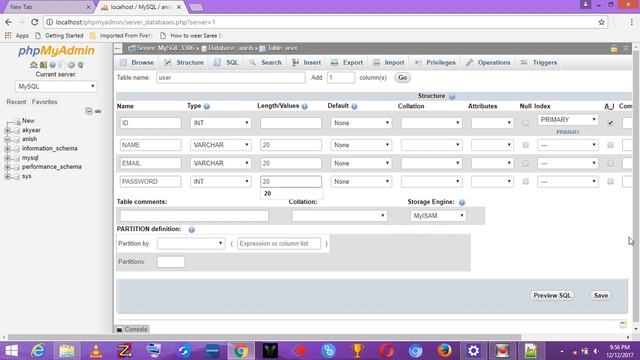Click the PARTITION definition help icon
The image size is (640, 360).
[x=191, y=230]
